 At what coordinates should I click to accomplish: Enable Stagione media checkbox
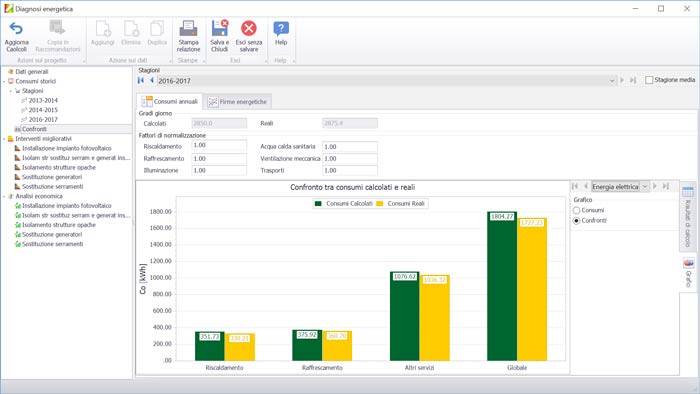click(649, 80)
